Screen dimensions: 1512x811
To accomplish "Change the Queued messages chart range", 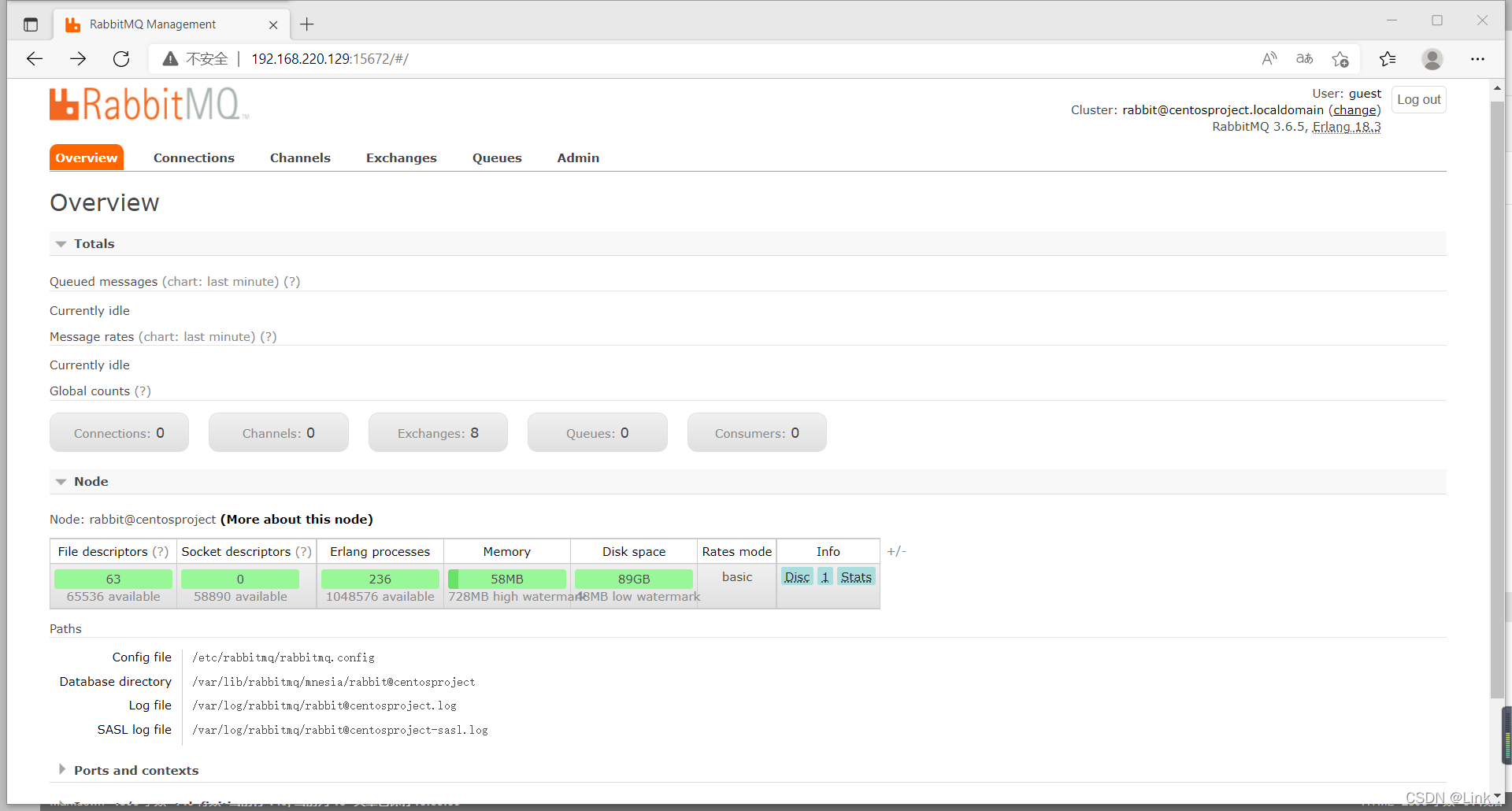I will [220, 282].
